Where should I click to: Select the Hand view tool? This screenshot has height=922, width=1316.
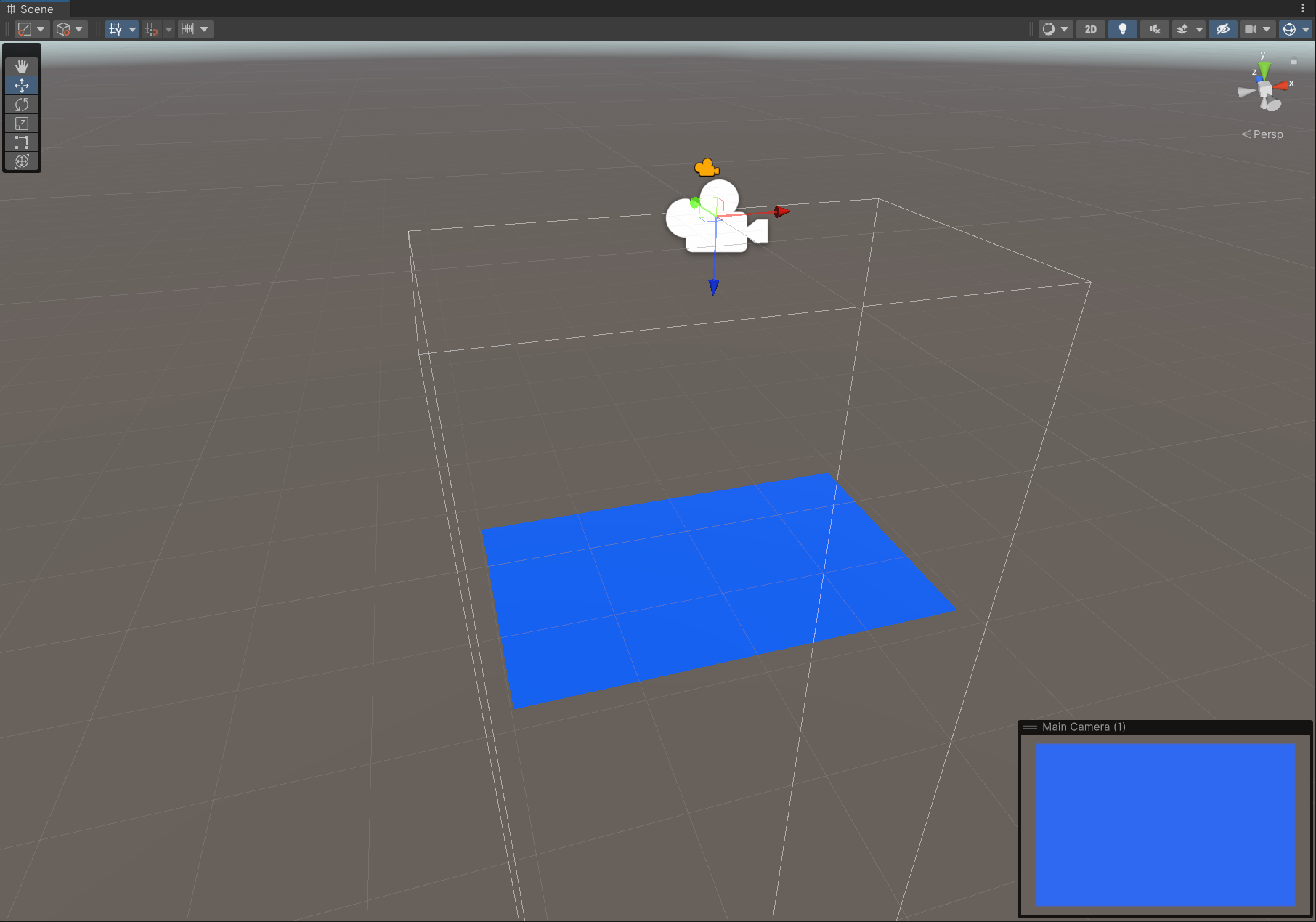[22, 66]
